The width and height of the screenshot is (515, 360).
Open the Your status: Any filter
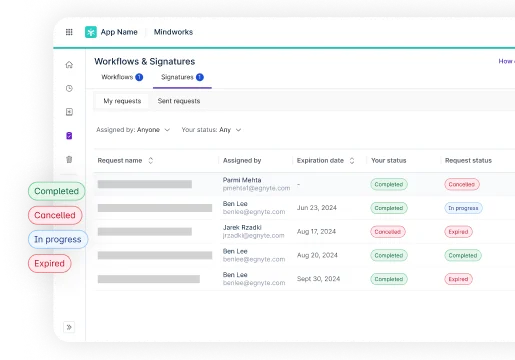(x=211, y=130)
